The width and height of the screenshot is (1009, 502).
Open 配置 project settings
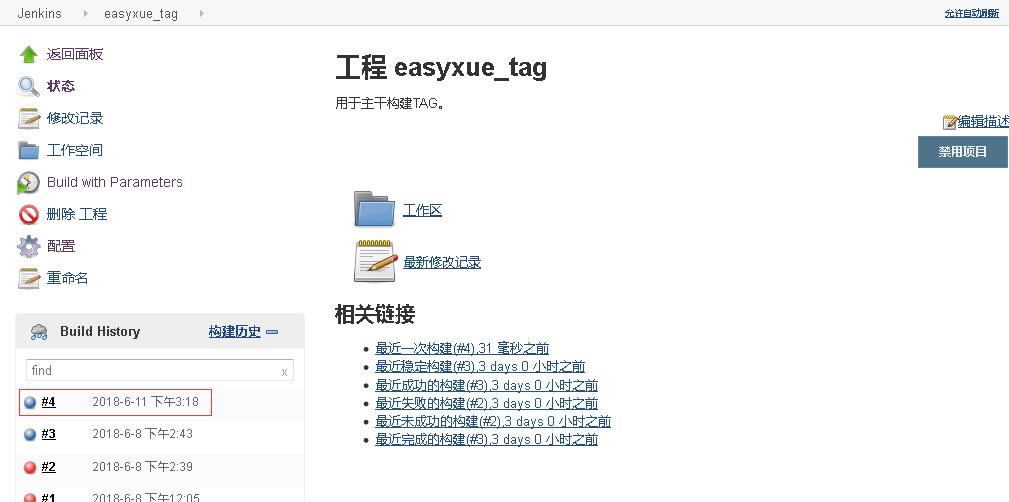(60, 246)
